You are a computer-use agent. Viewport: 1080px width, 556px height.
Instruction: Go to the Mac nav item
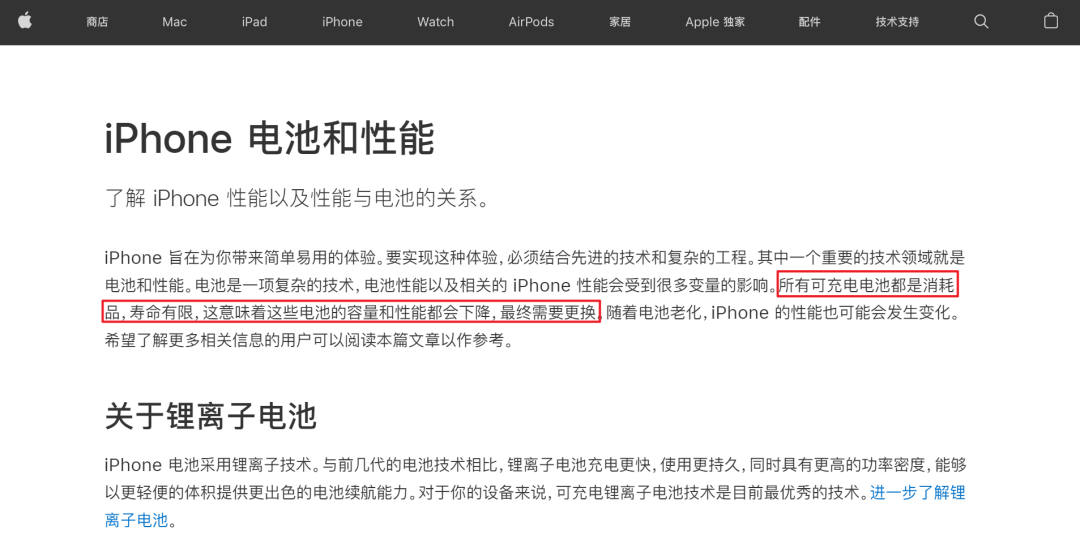174,22
